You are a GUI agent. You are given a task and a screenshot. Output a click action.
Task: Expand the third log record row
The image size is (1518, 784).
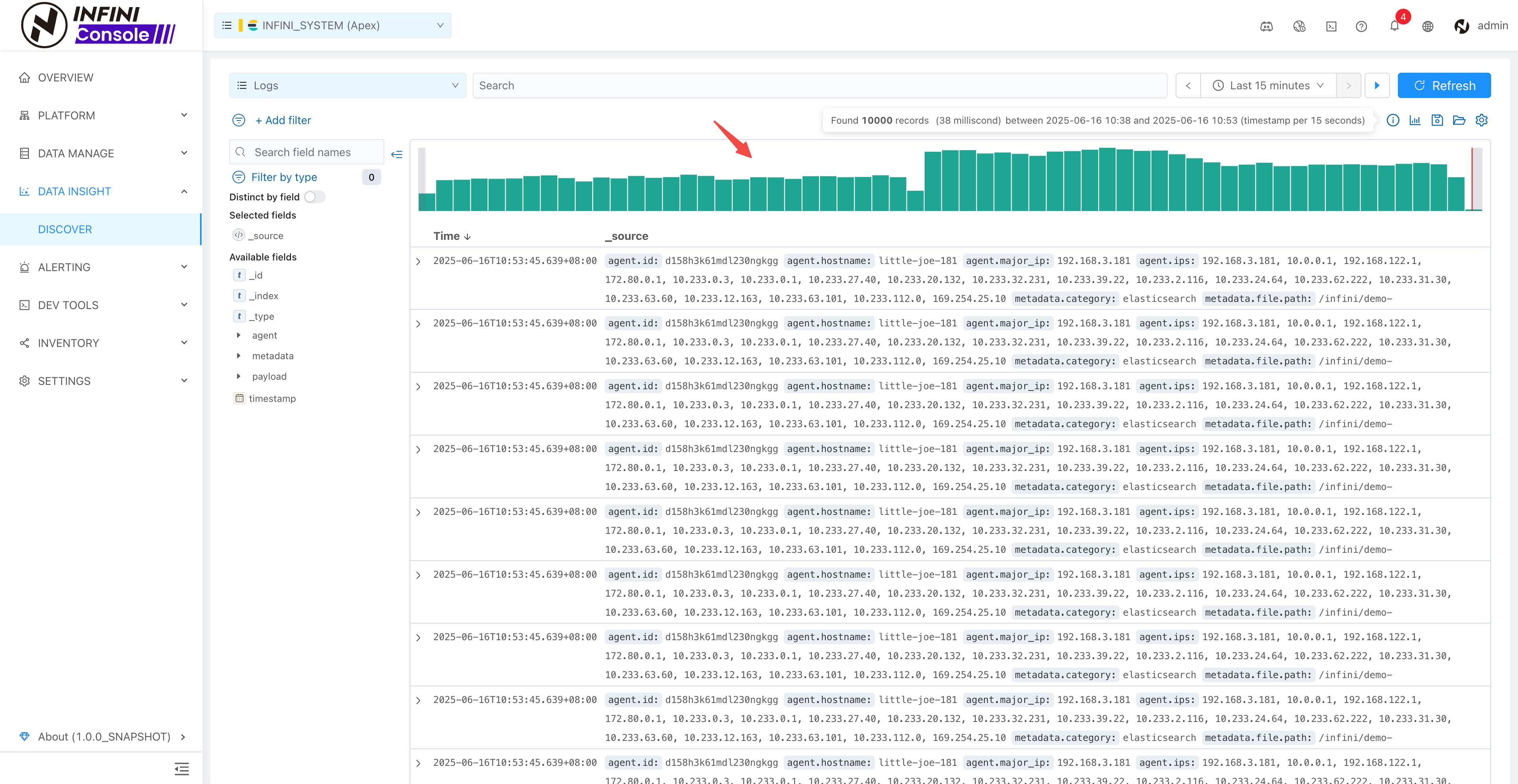click(x=418, y=386)
